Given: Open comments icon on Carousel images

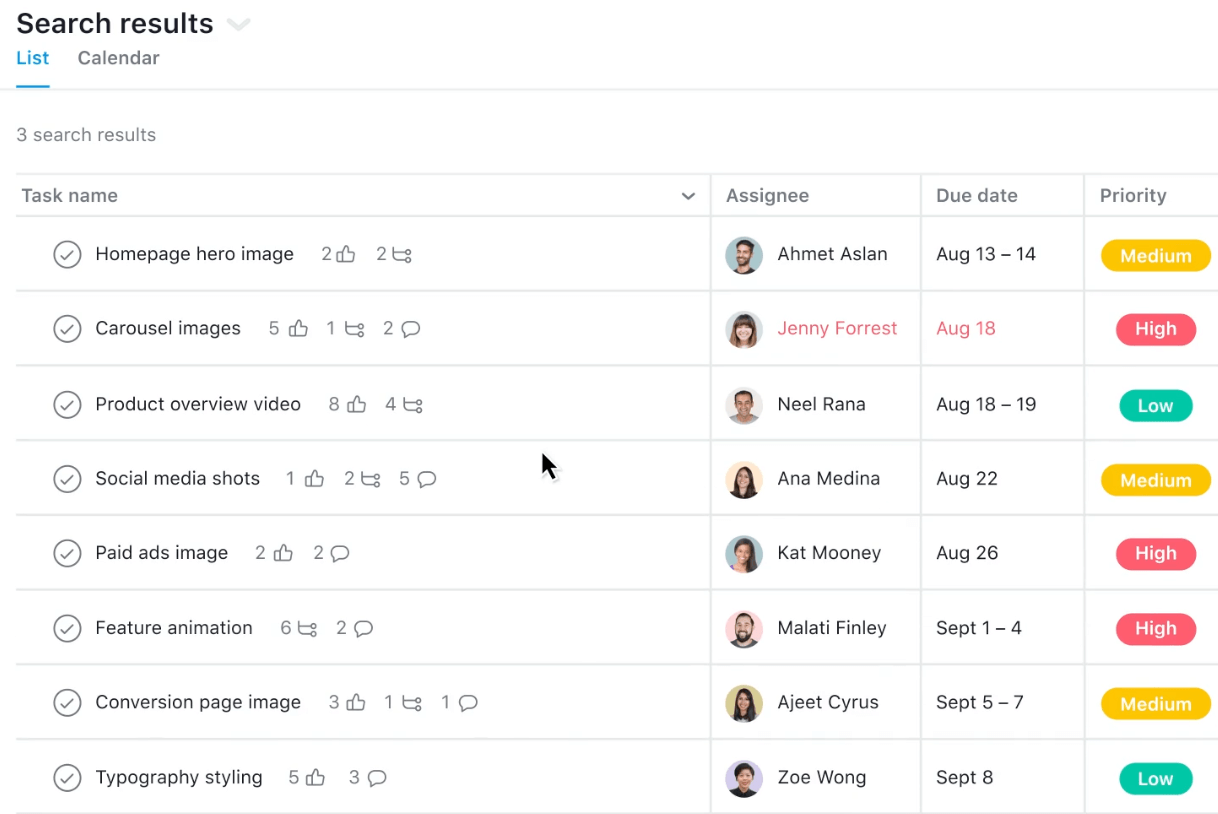Looking at the screenshot, I should click(410, 328).
